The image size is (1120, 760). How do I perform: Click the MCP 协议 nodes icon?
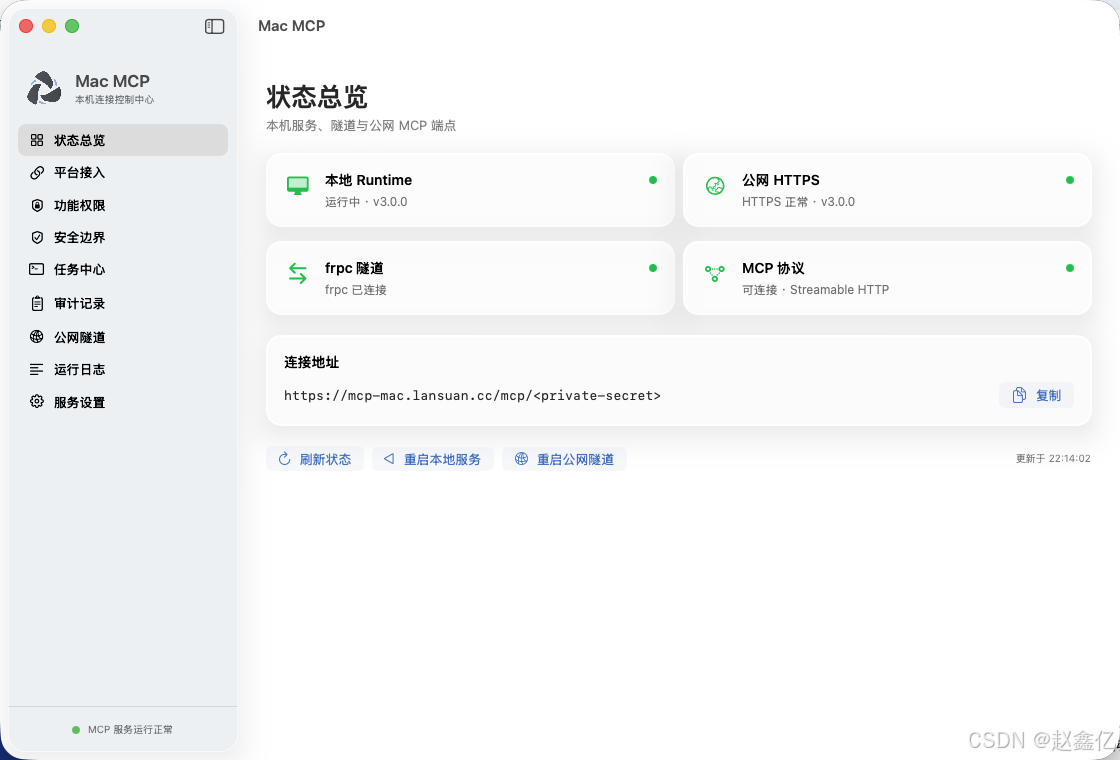[x=715, y=273]
